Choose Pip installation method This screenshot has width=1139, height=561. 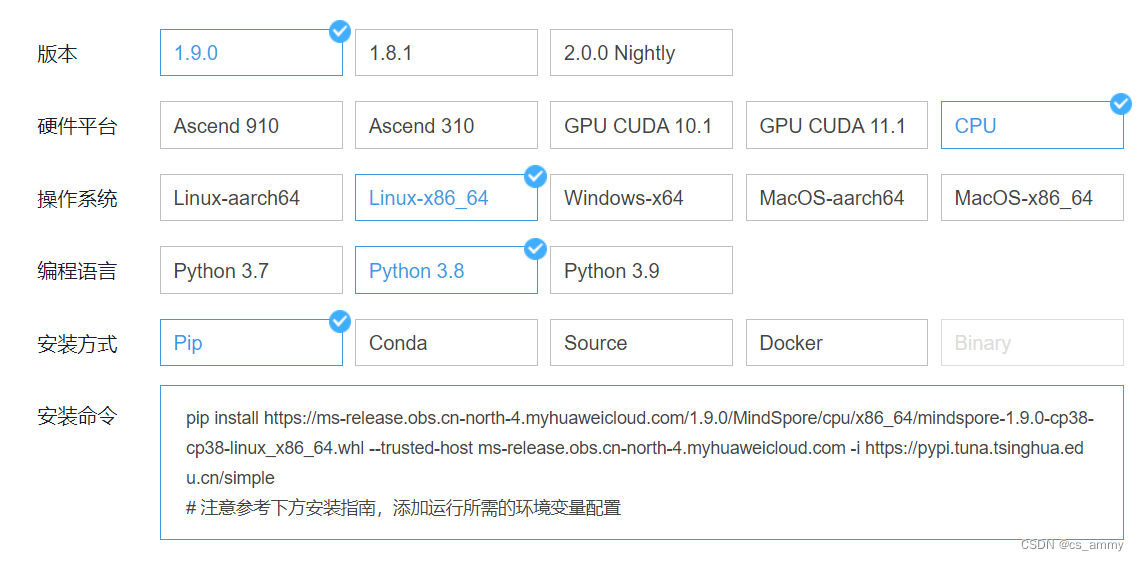pos(251,342)
